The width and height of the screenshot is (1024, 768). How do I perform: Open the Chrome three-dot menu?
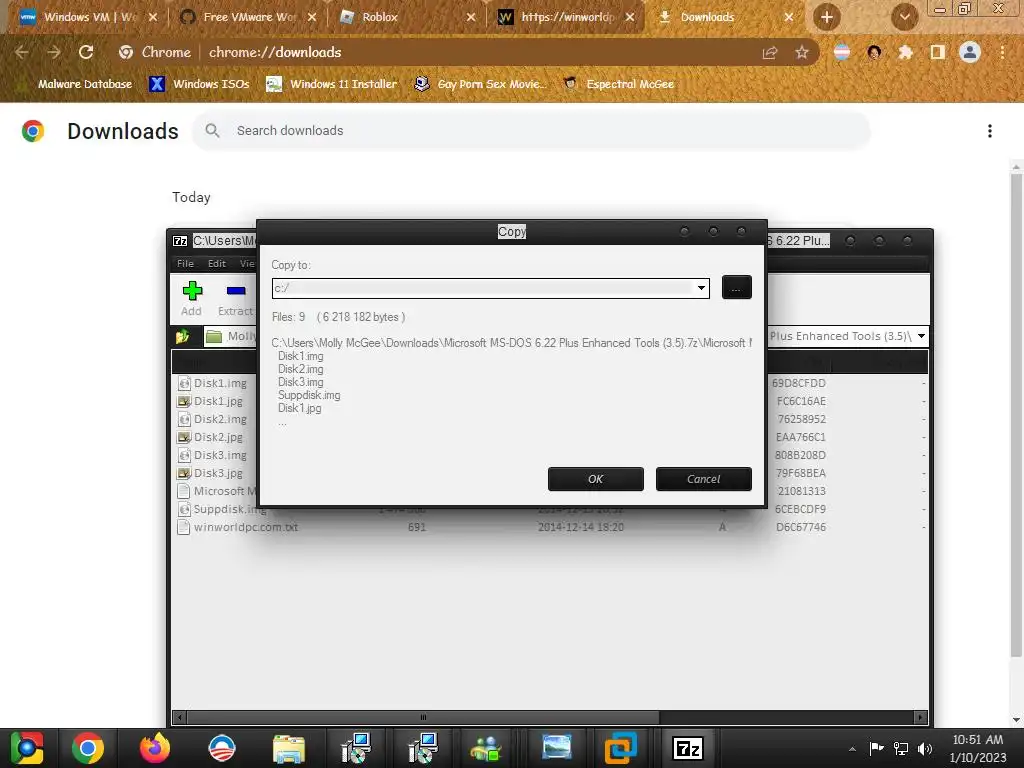tap(1002, 52)
